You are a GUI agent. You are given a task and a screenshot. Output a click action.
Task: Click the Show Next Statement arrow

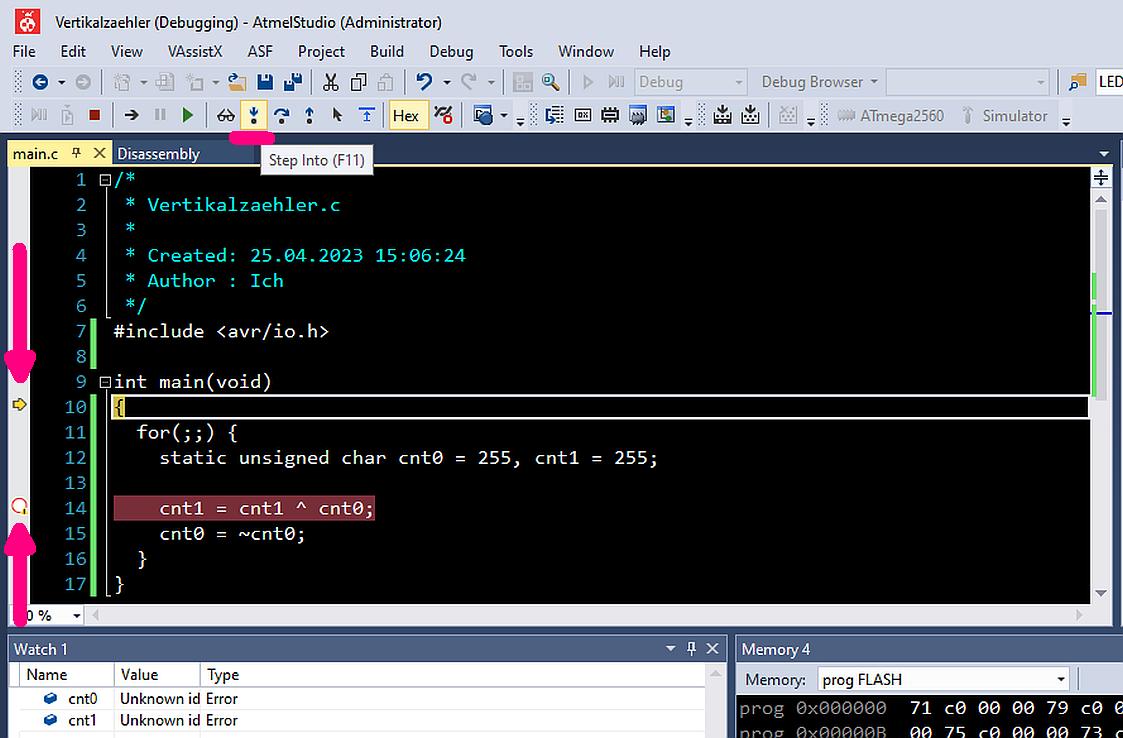(131, 115)
